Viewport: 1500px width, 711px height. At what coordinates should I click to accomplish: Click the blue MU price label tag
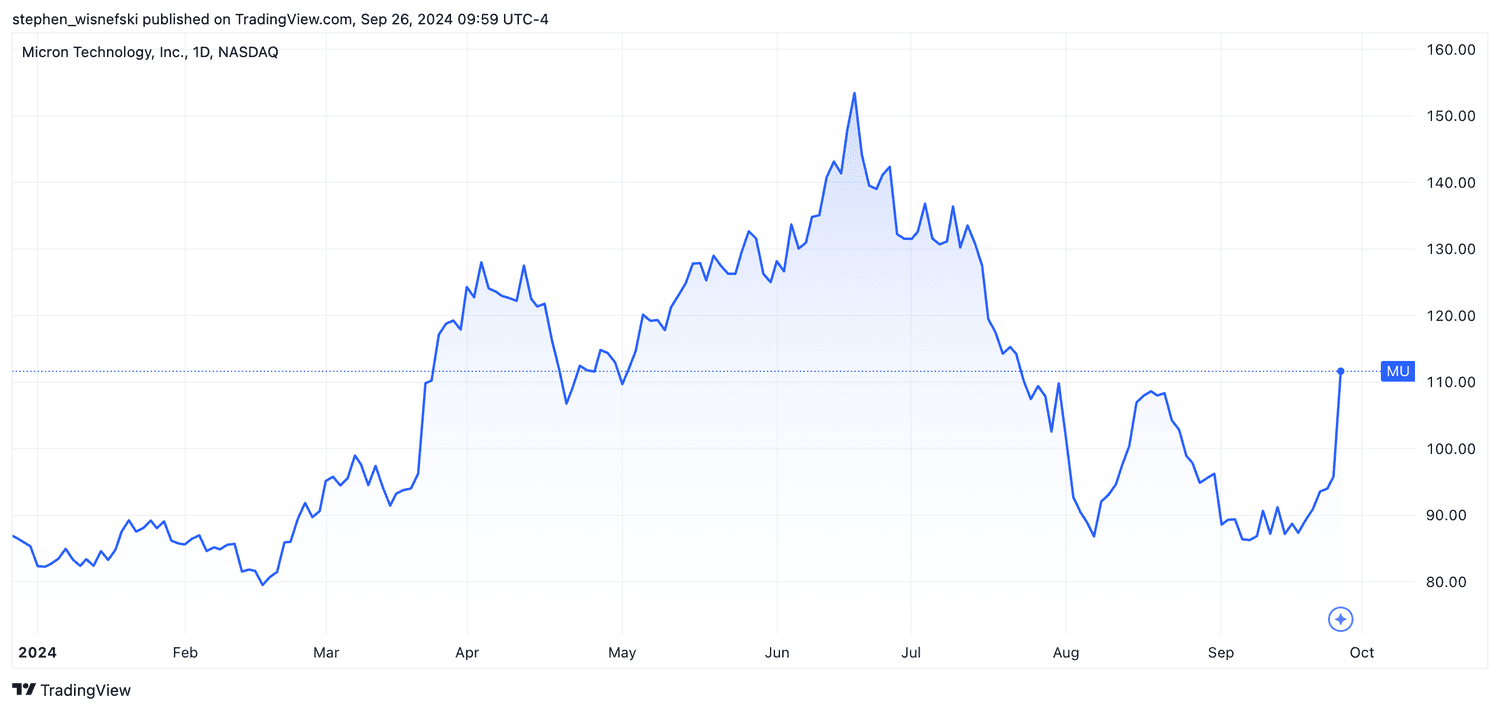click(x=1397, y=371)
